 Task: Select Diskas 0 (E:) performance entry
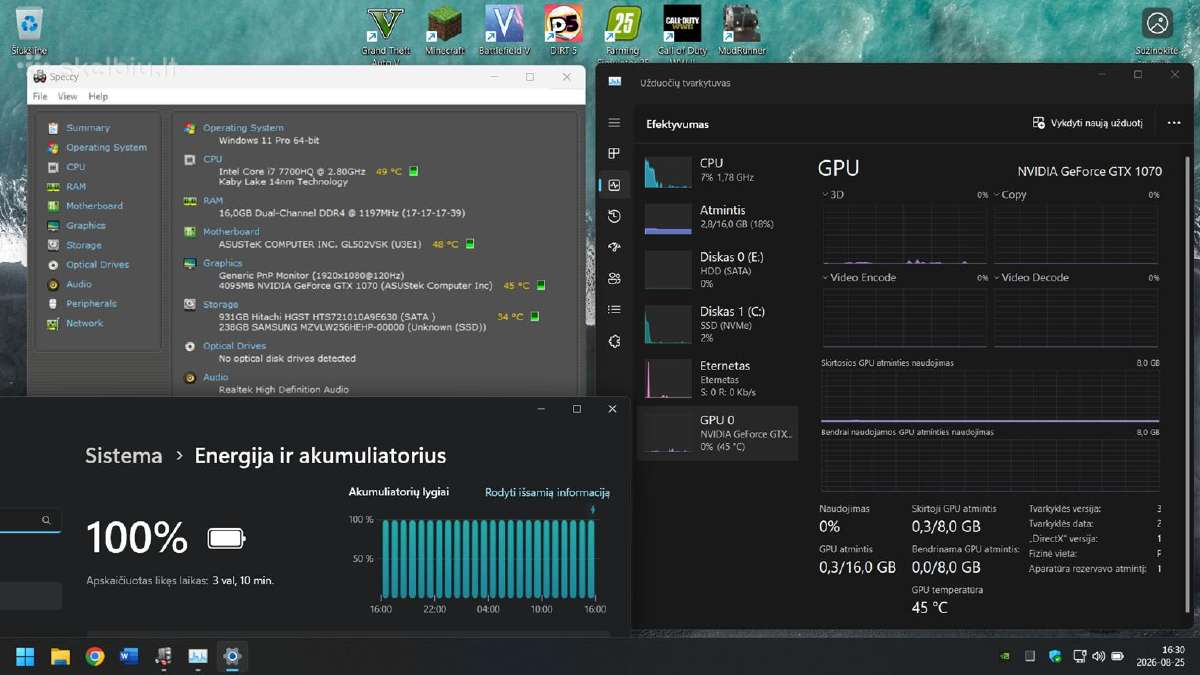[x=717, y=271]
